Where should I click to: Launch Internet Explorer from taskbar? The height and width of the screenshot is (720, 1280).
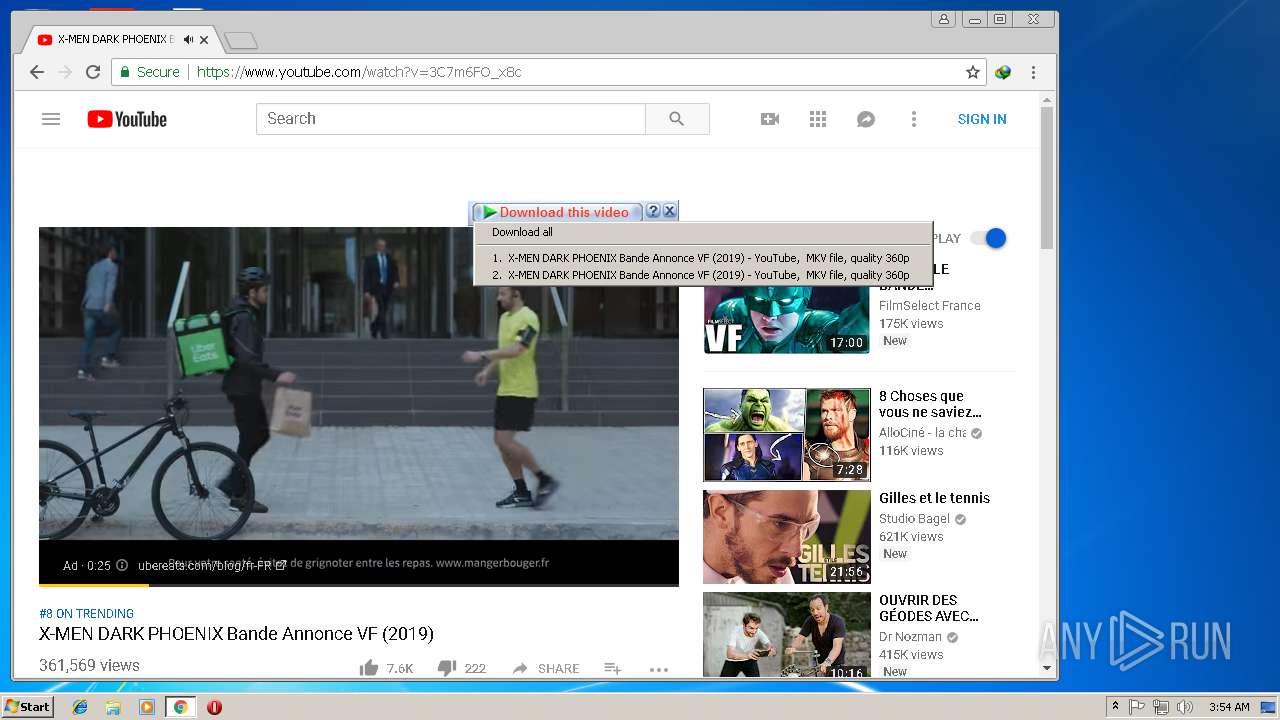pyautogui.click(x=80, y=707)
